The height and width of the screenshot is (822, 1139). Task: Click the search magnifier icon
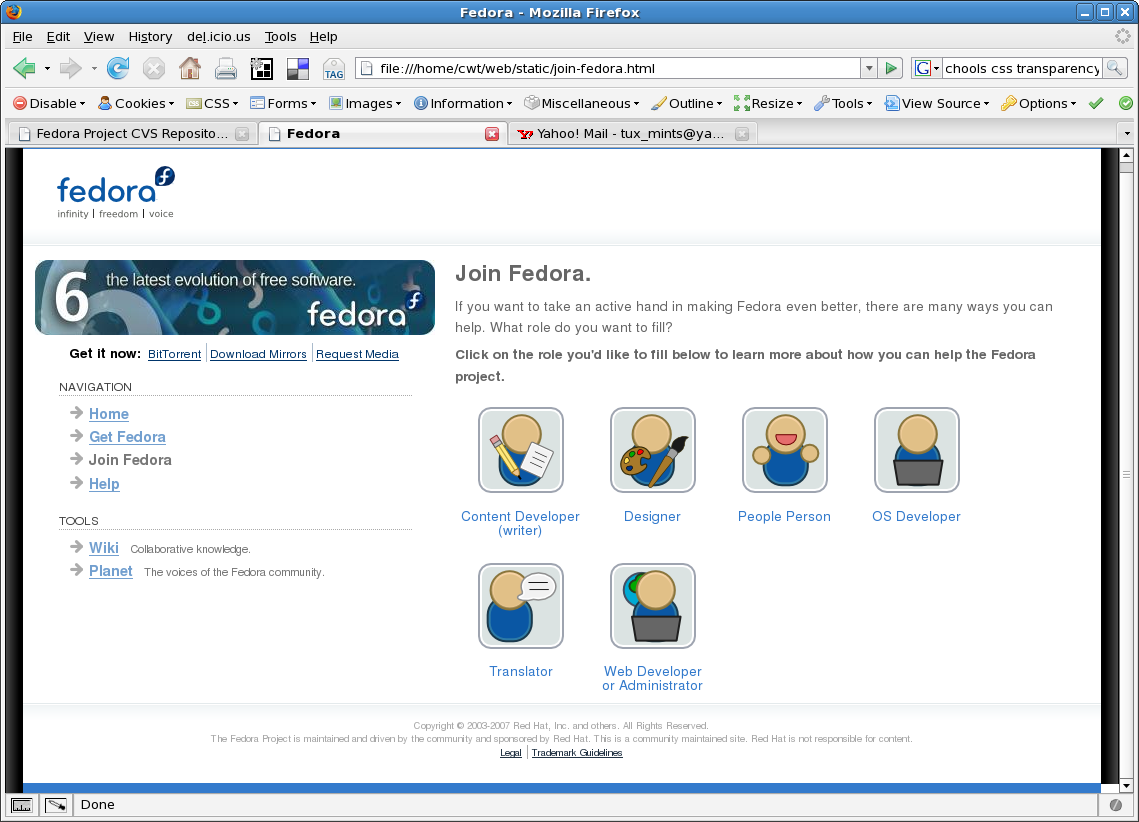point(1114,68)
